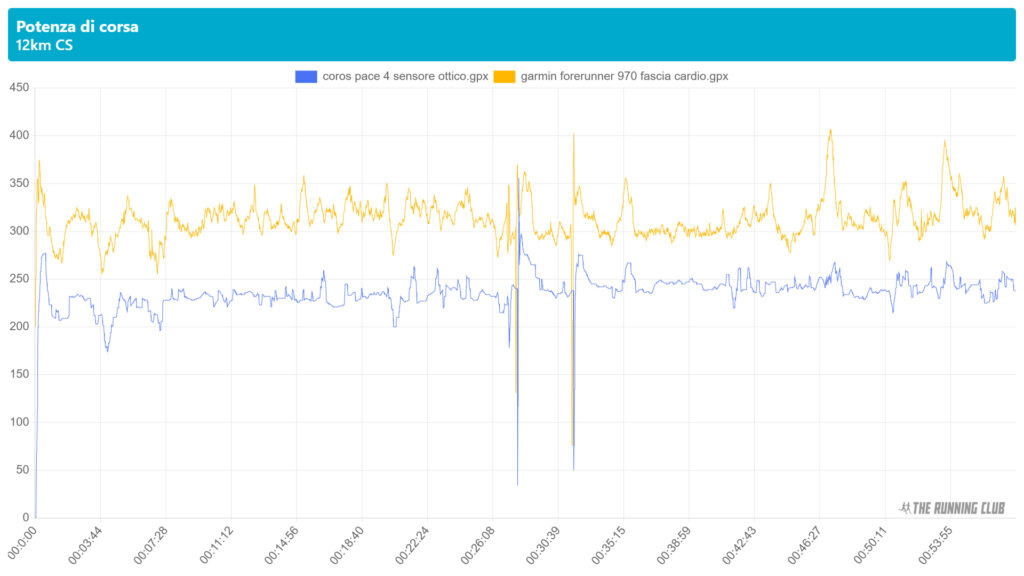
Task: Click the 450 value on the vertical axis
Action: (x=18, y=88)
